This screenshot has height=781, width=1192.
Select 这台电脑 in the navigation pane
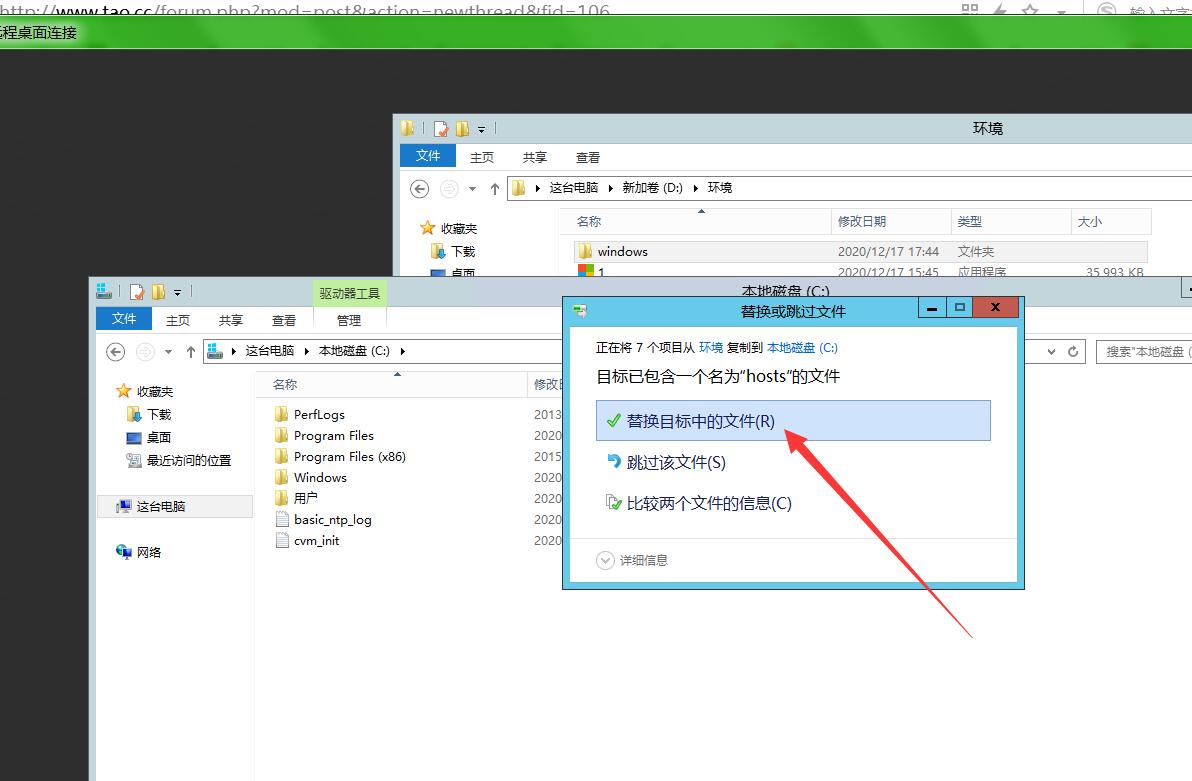click(x=160, y=507)
